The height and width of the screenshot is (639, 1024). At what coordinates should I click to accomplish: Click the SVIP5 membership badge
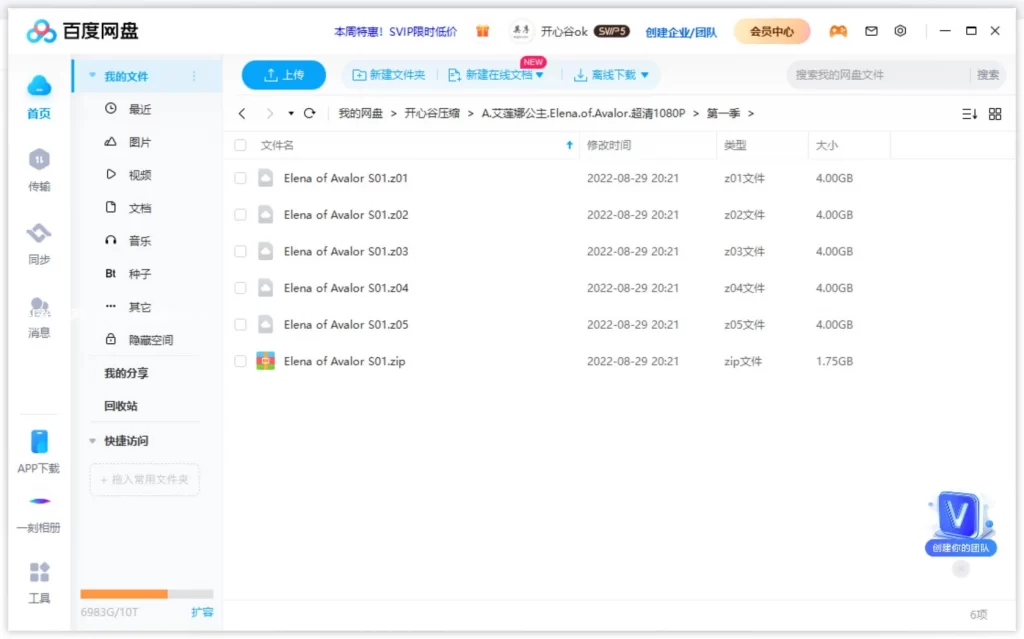tap(611, 31)
